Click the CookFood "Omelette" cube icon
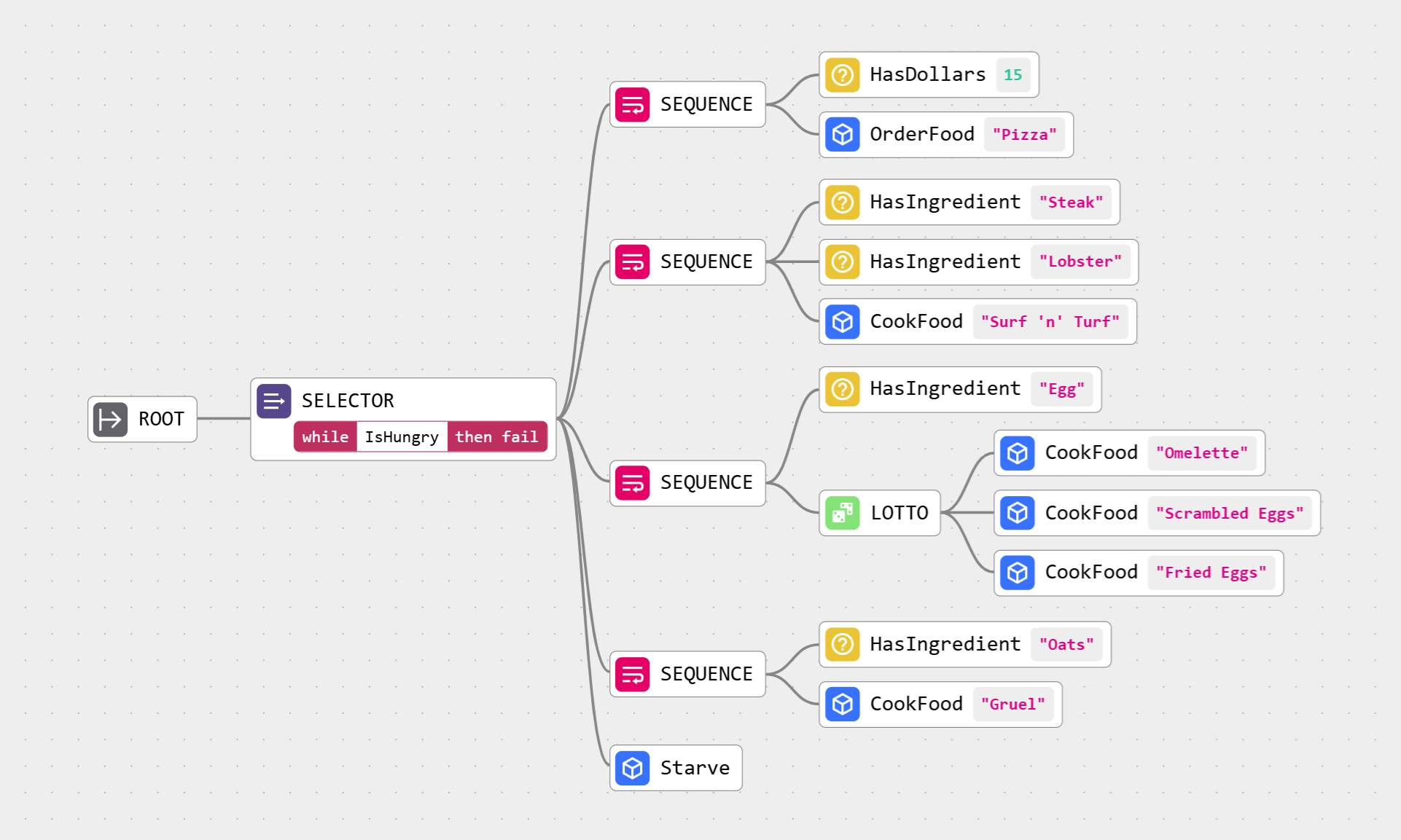 pos(1017,453)
